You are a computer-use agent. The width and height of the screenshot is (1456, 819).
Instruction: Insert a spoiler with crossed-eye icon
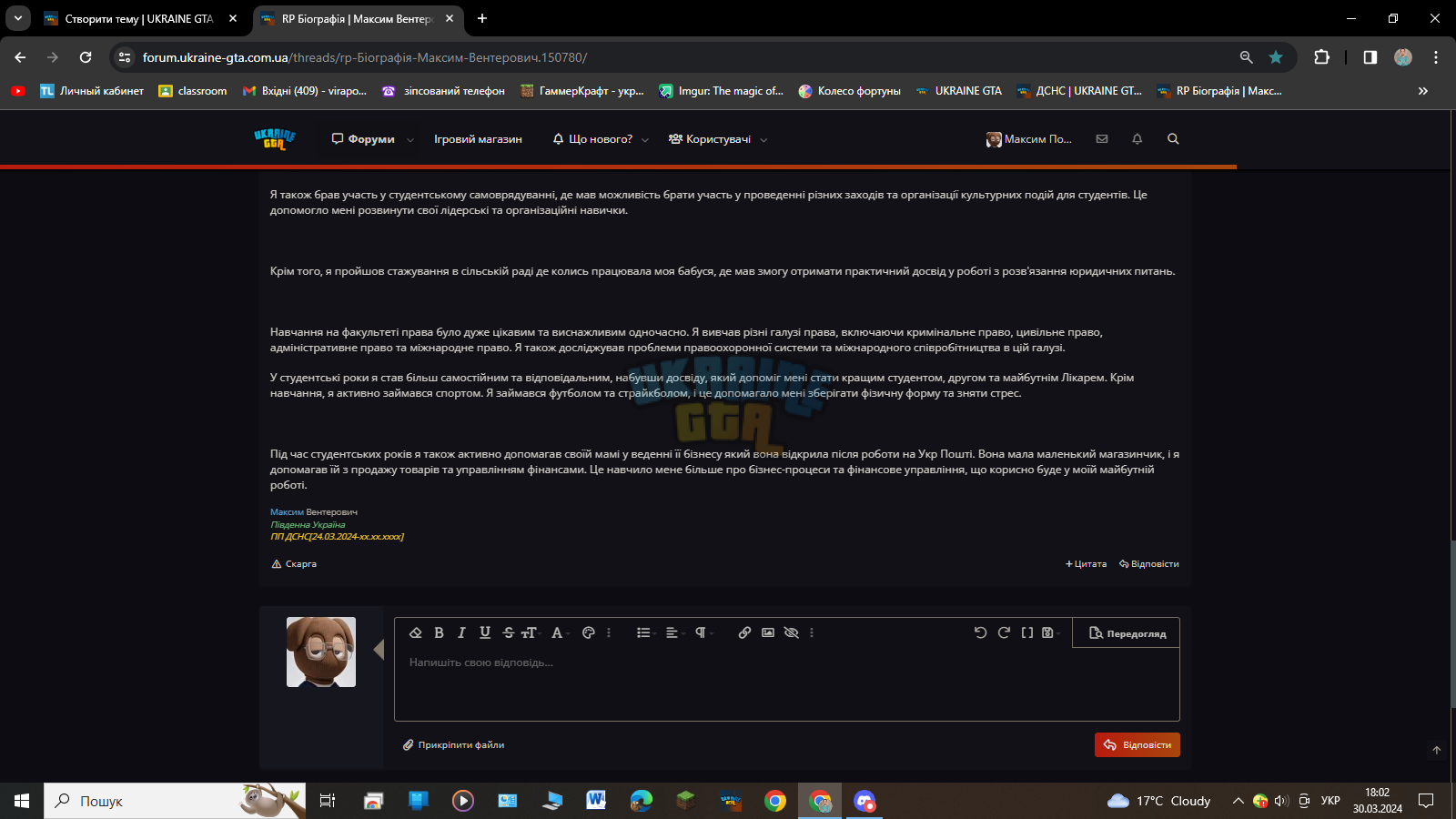point(792,632)
